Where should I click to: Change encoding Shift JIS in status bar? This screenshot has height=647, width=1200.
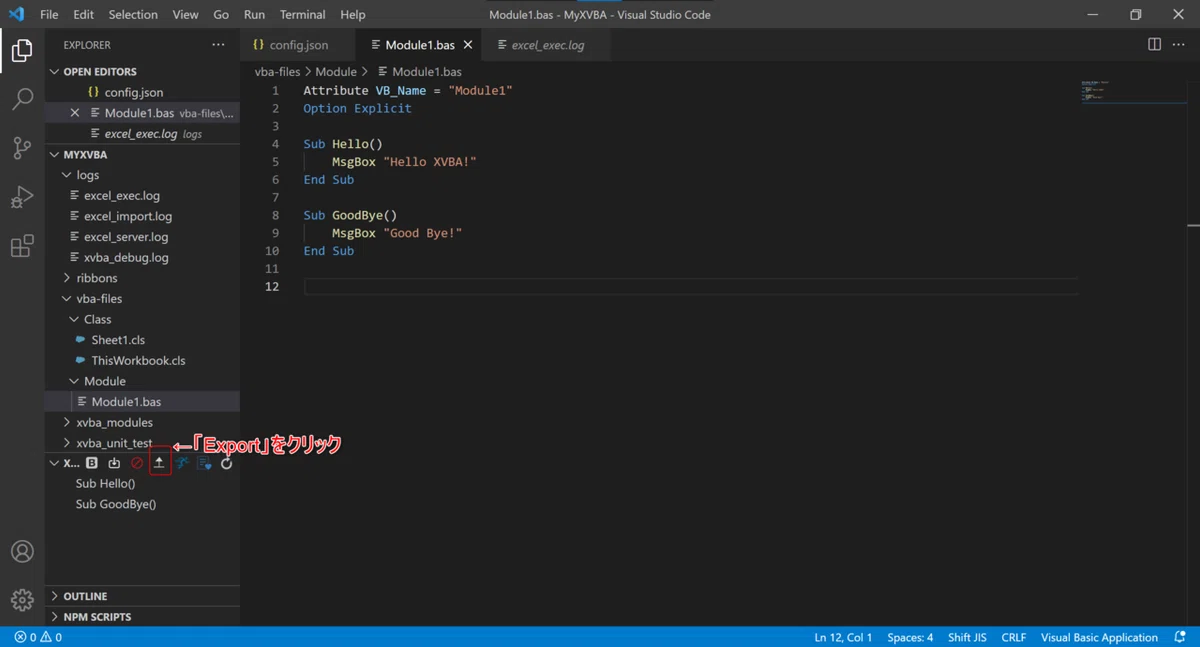[x=967, y=637]
